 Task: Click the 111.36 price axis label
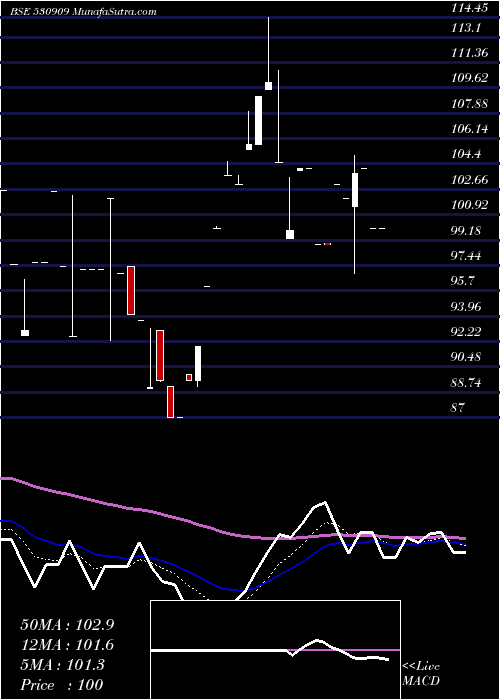(470, 53)
